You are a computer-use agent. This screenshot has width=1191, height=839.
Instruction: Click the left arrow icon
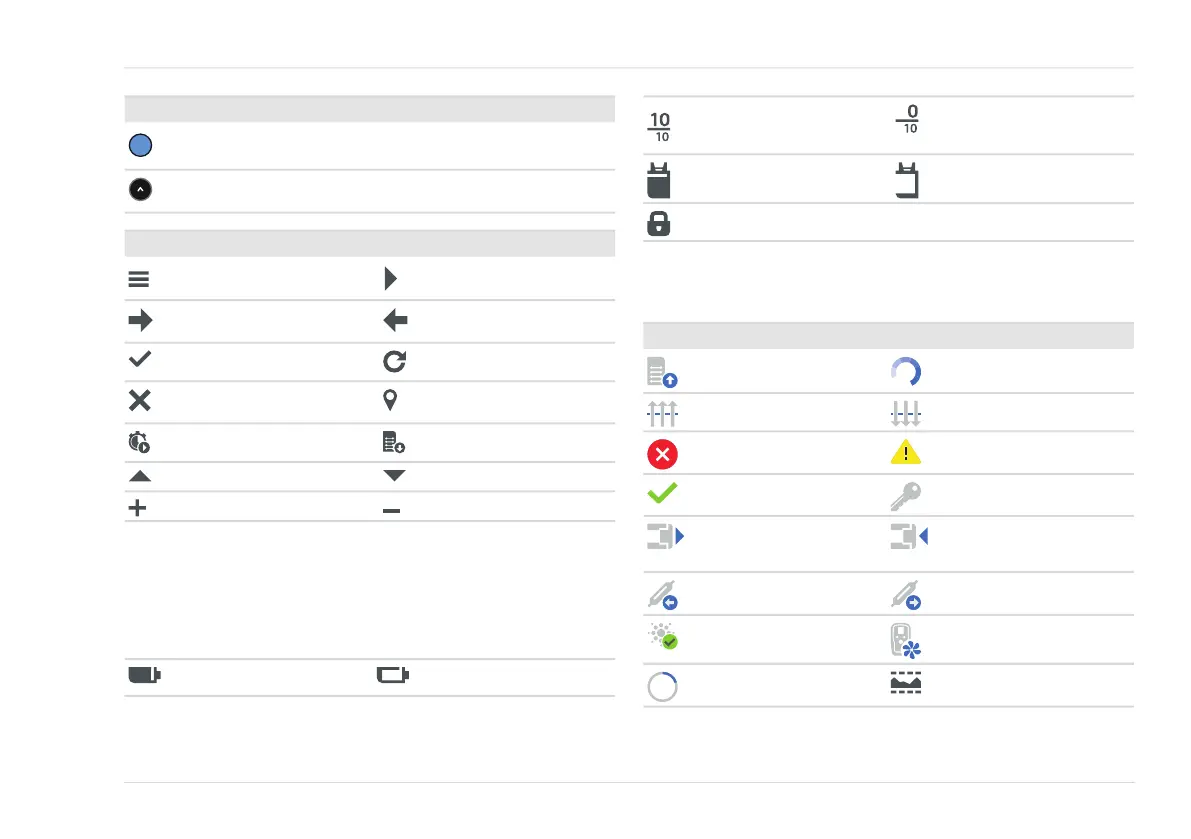(395, 320)
